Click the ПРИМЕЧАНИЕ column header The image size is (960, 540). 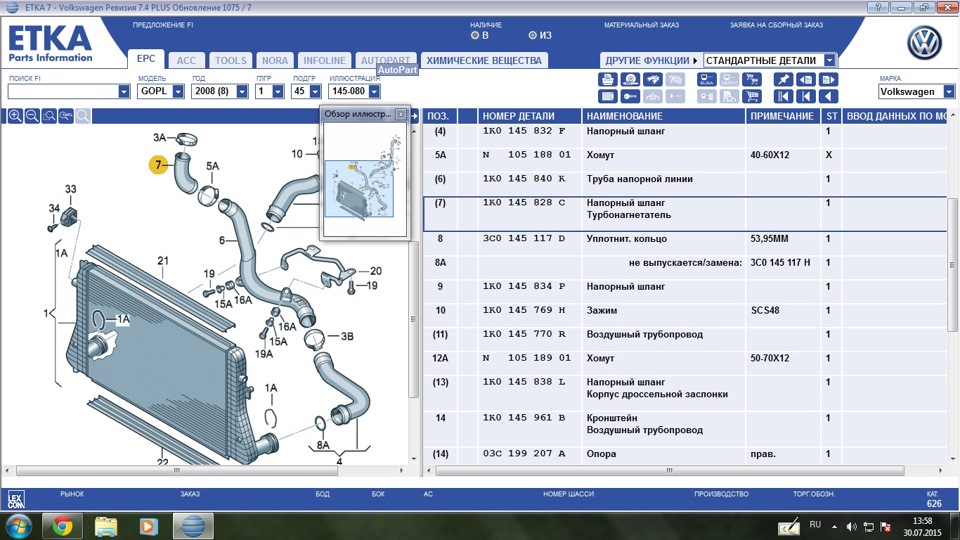pyautogui.click(x=782, y=116)
